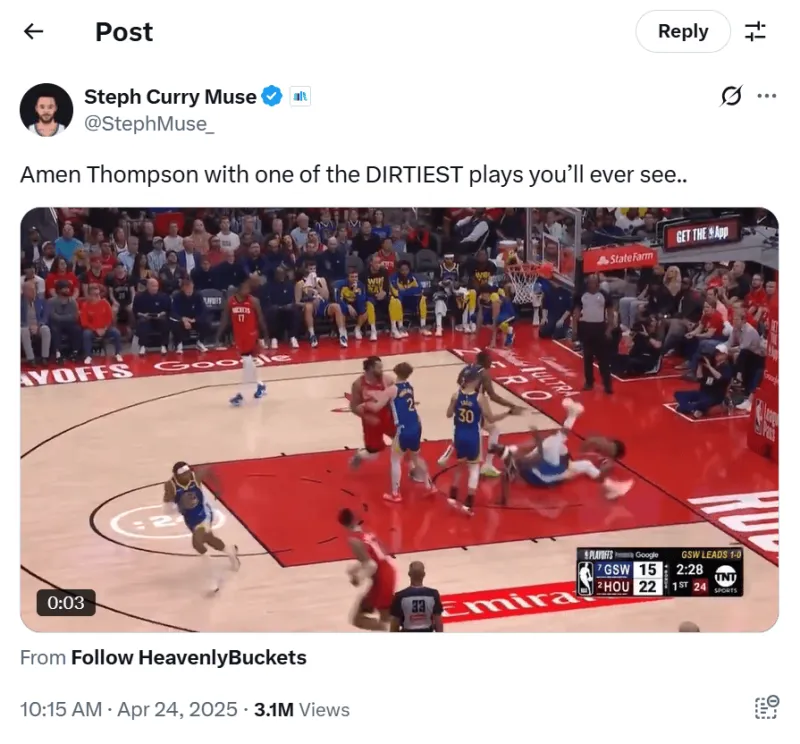Click the 0:03 video duration label
This screenshot has height=744, width=800.
pyautogui.click(x=66, y=603)
